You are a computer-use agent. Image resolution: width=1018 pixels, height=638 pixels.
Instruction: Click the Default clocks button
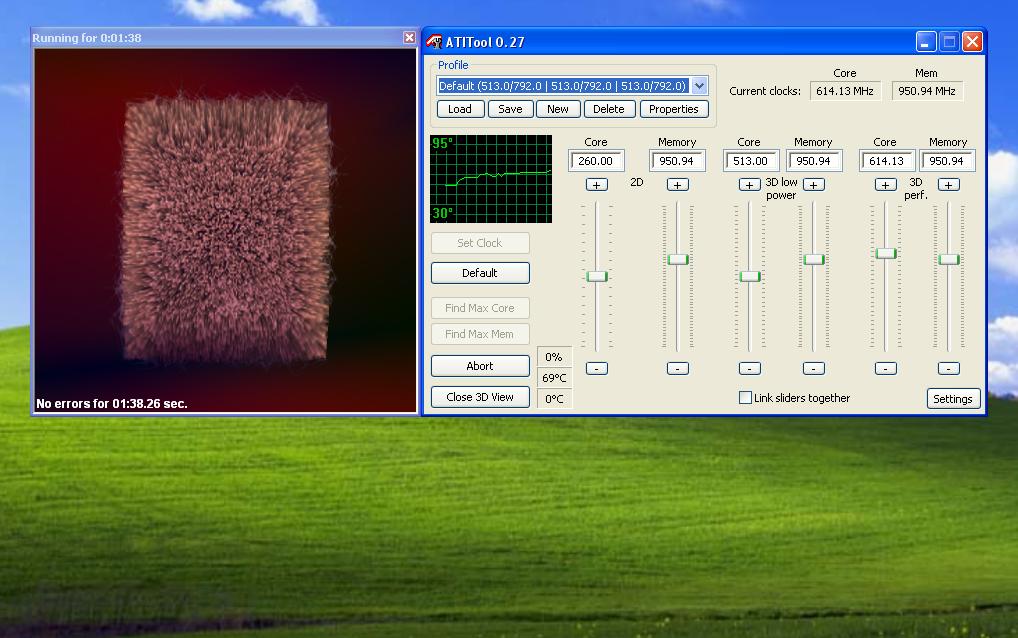tap(480, 273)
